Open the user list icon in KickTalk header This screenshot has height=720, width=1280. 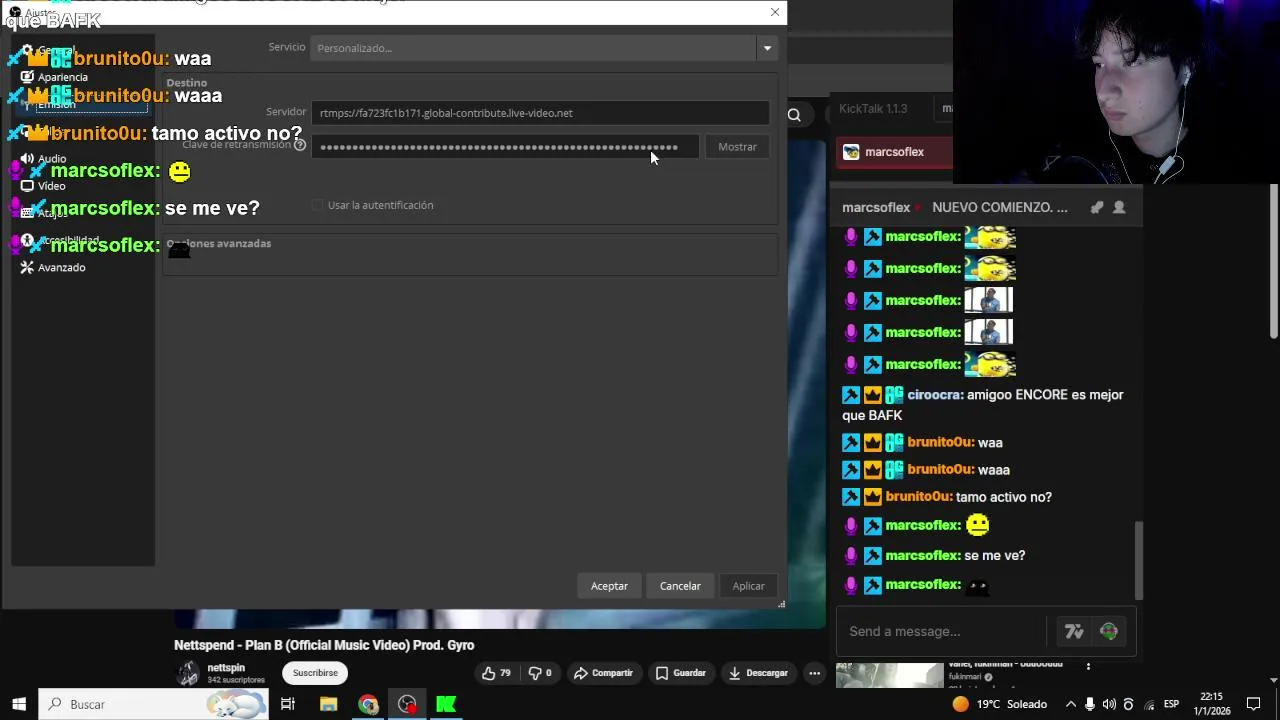(x=1119, y=207)
